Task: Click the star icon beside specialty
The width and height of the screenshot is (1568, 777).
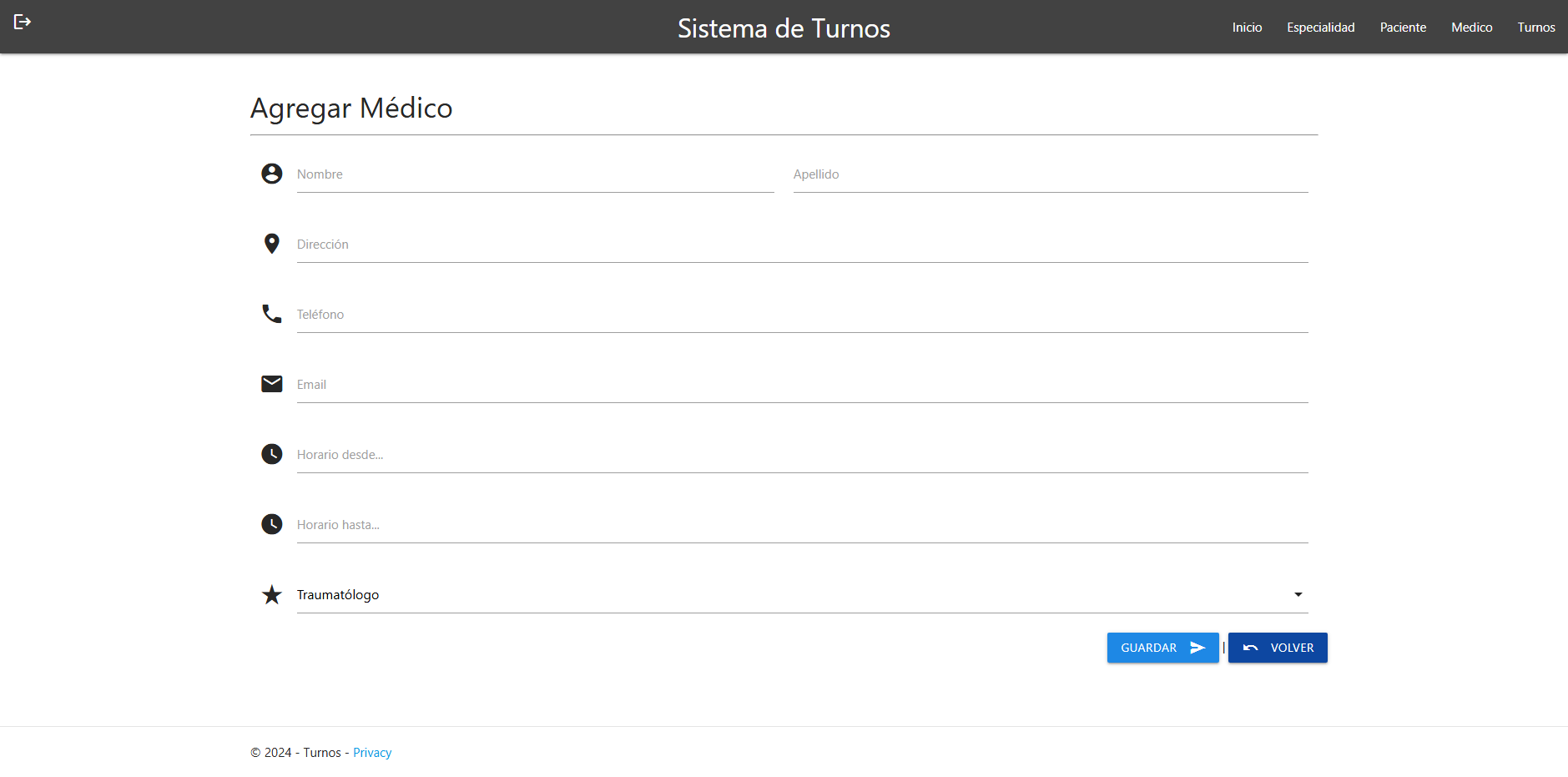Action: pos(271,595)
